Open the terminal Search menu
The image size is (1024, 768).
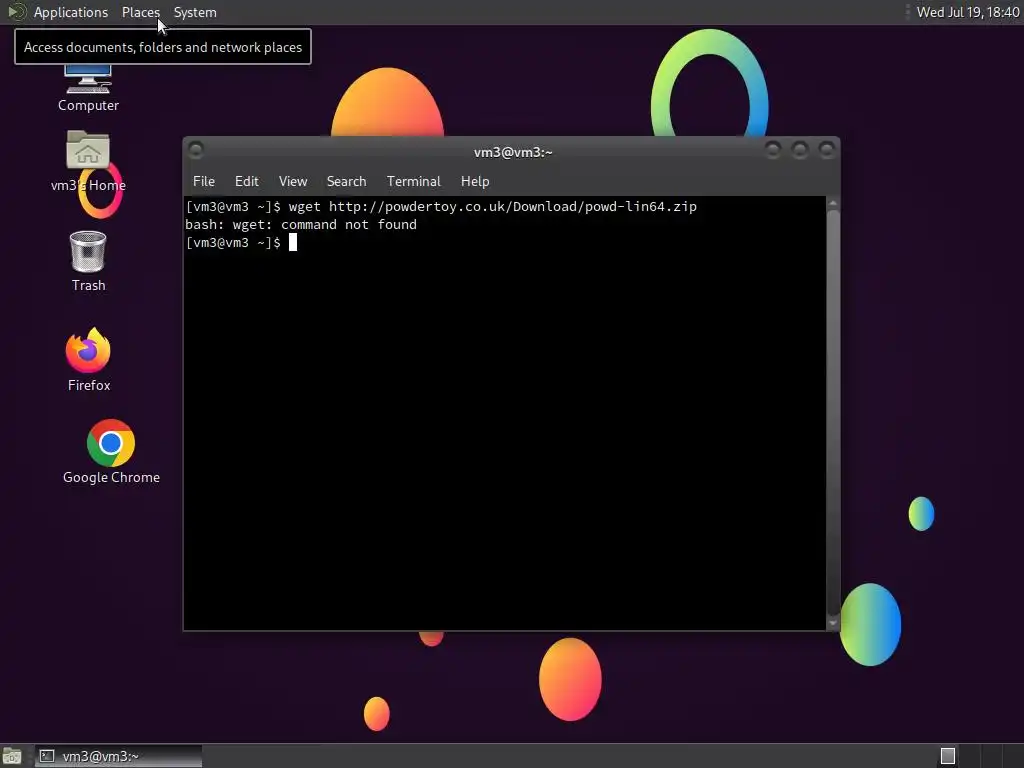point(346,181)
